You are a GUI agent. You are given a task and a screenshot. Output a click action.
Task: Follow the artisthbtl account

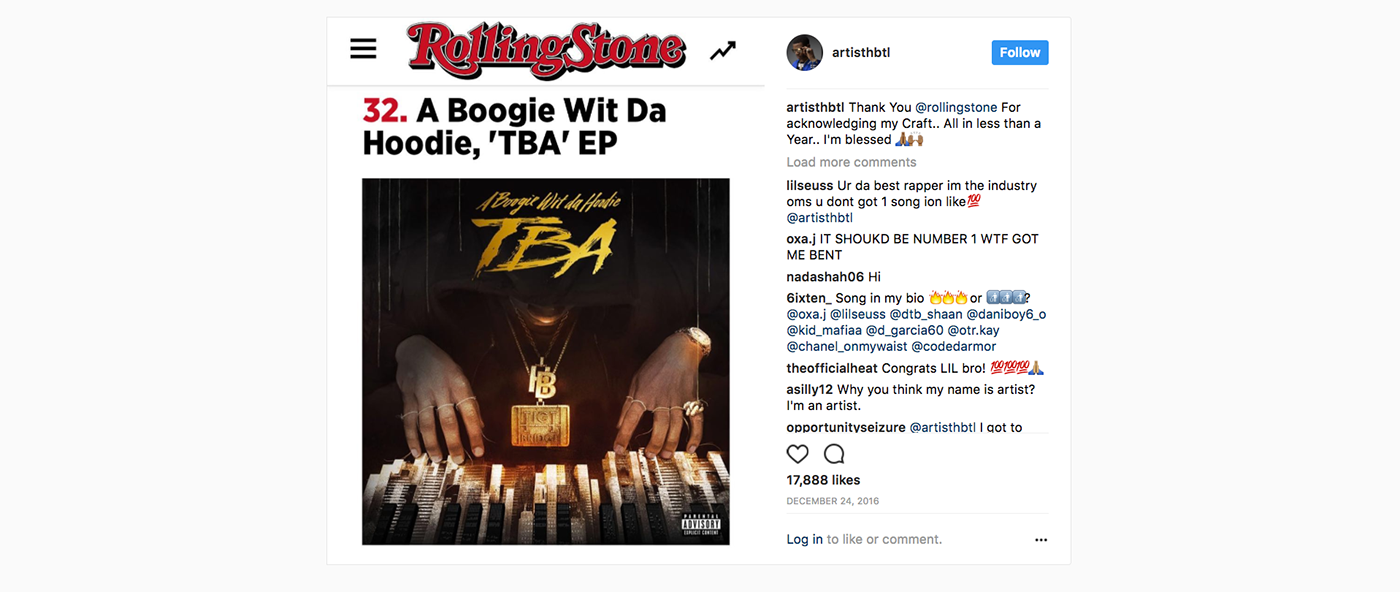tap(1020, 53)
